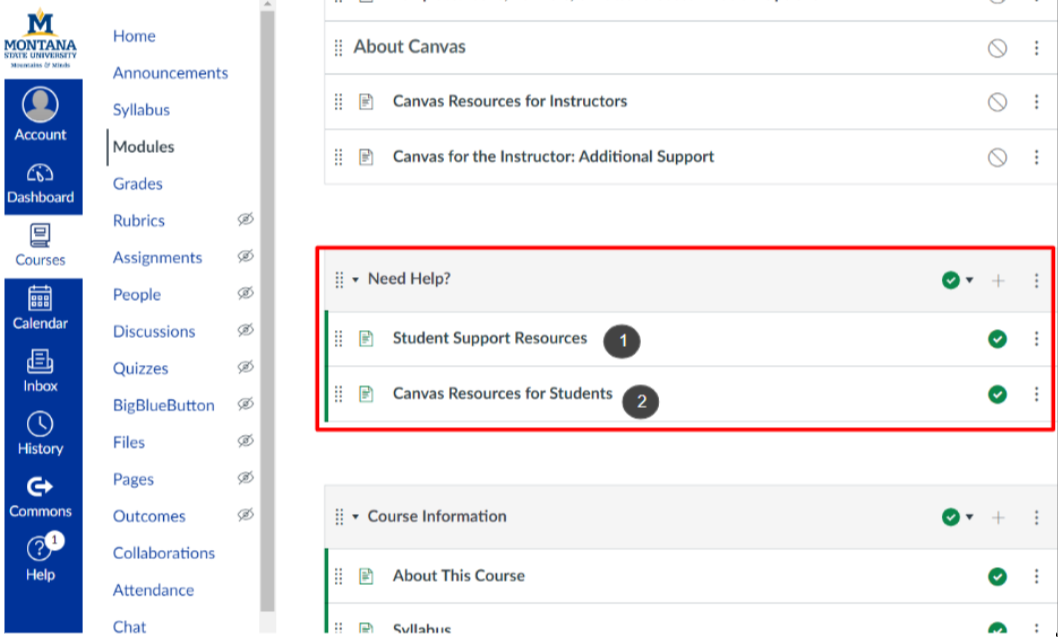Select the Dashboard icon in the sidebar
Viewport: 1061px width, 639px height.
coord(41,173)
